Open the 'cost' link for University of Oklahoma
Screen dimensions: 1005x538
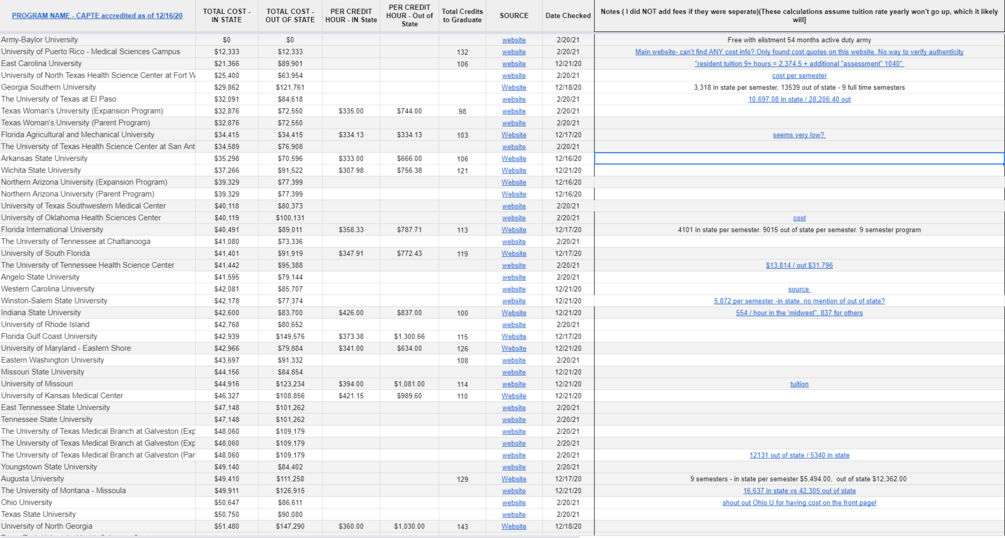[x=799, y=218]
